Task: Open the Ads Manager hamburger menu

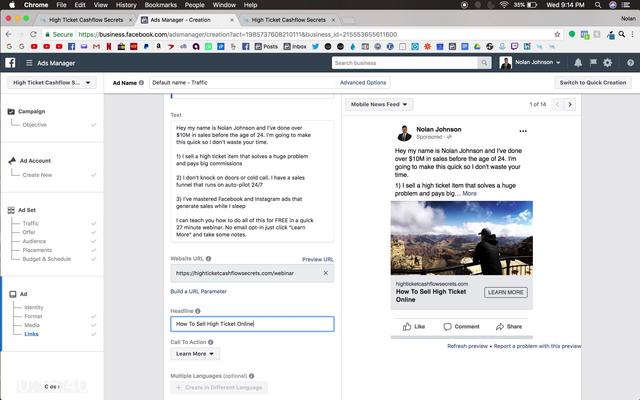Action: pyautogui.click(x=29, y=63)
